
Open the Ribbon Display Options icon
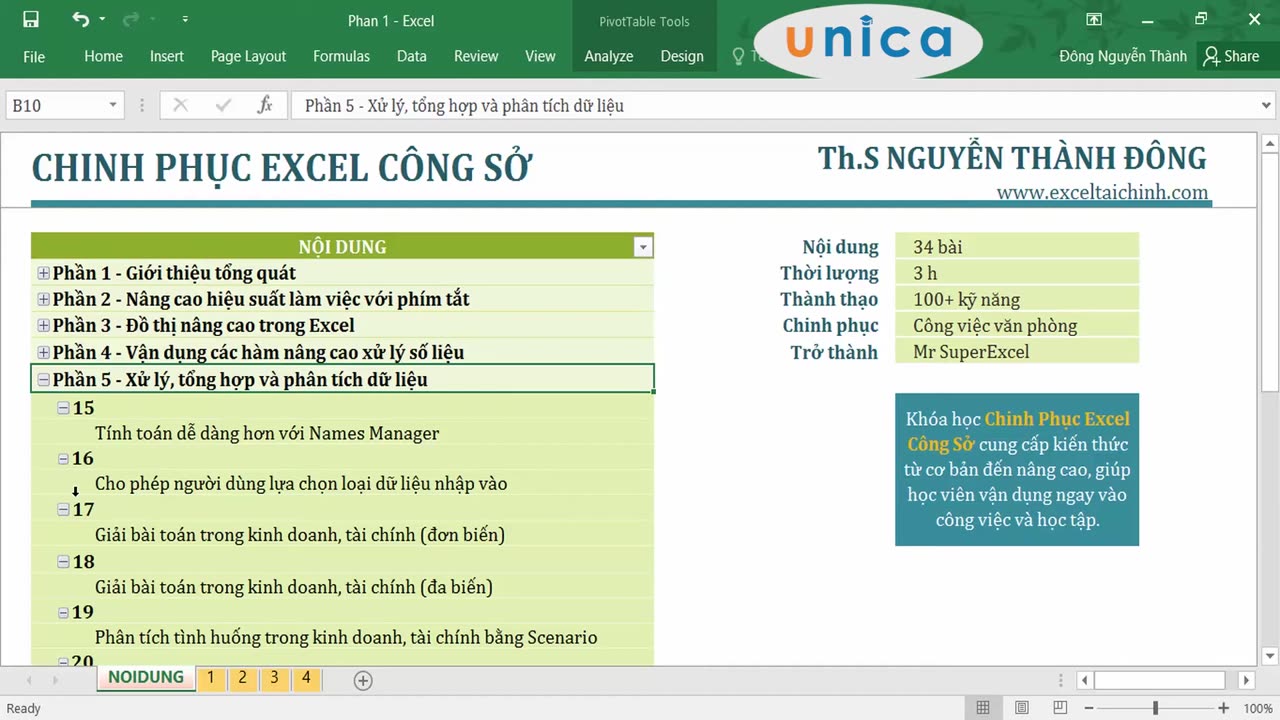click(x=1094, y=19)
